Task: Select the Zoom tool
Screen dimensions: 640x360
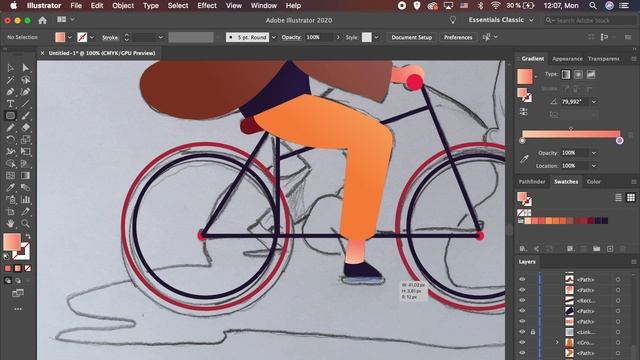Action: coord(25,223)
